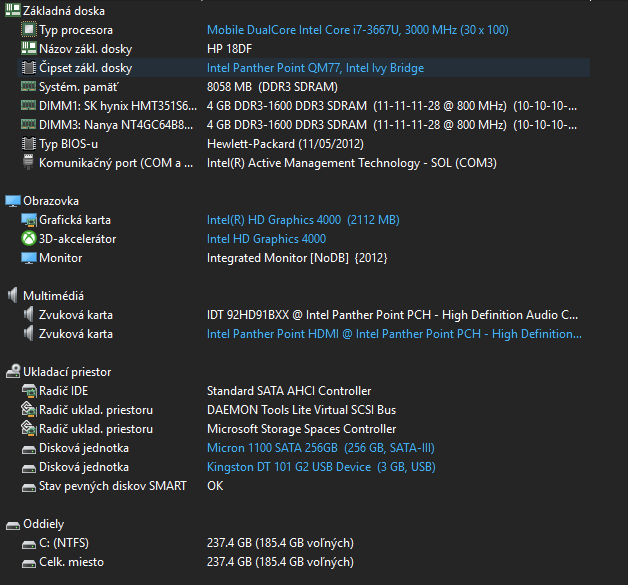Image resolution: width=628 pixels, height=585 pixels.
Task: Select the HP 18DF value
Action: 229,49
